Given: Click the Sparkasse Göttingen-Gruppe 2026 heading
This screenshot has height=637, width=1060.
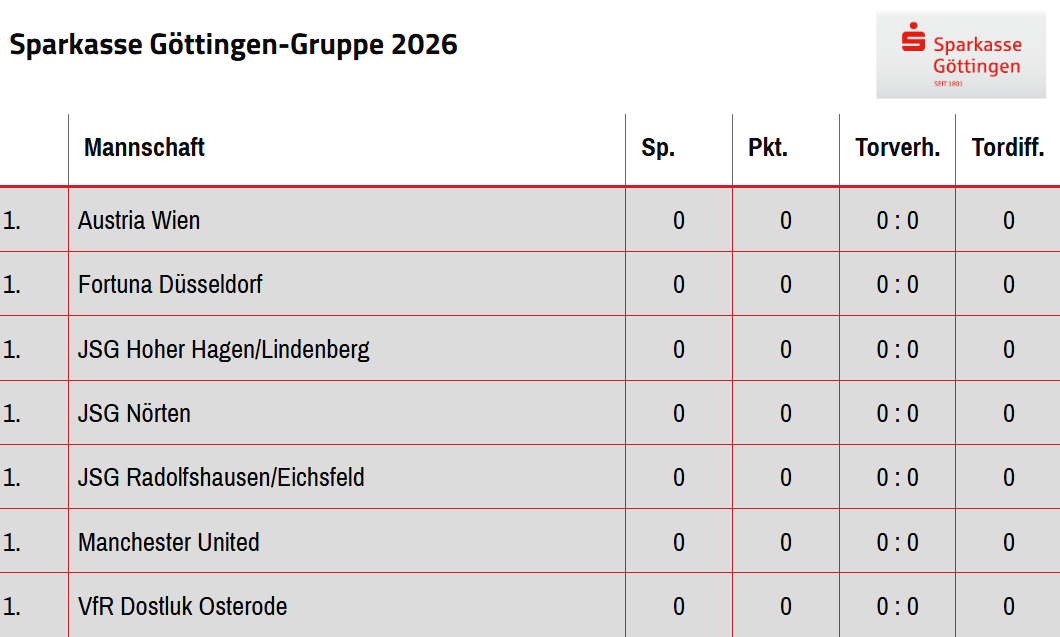Looking at the screenshot, I should click(x=233, y=45).
